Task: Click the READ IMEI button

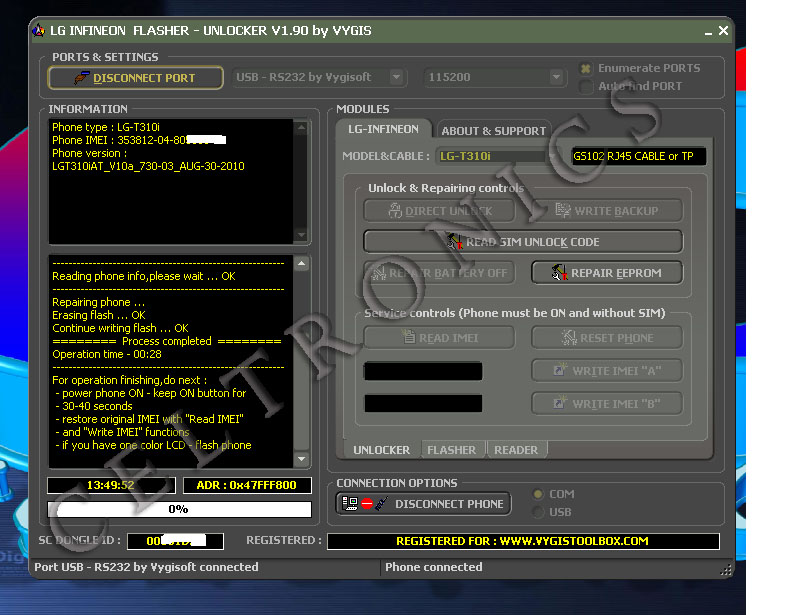Action: 439,337
